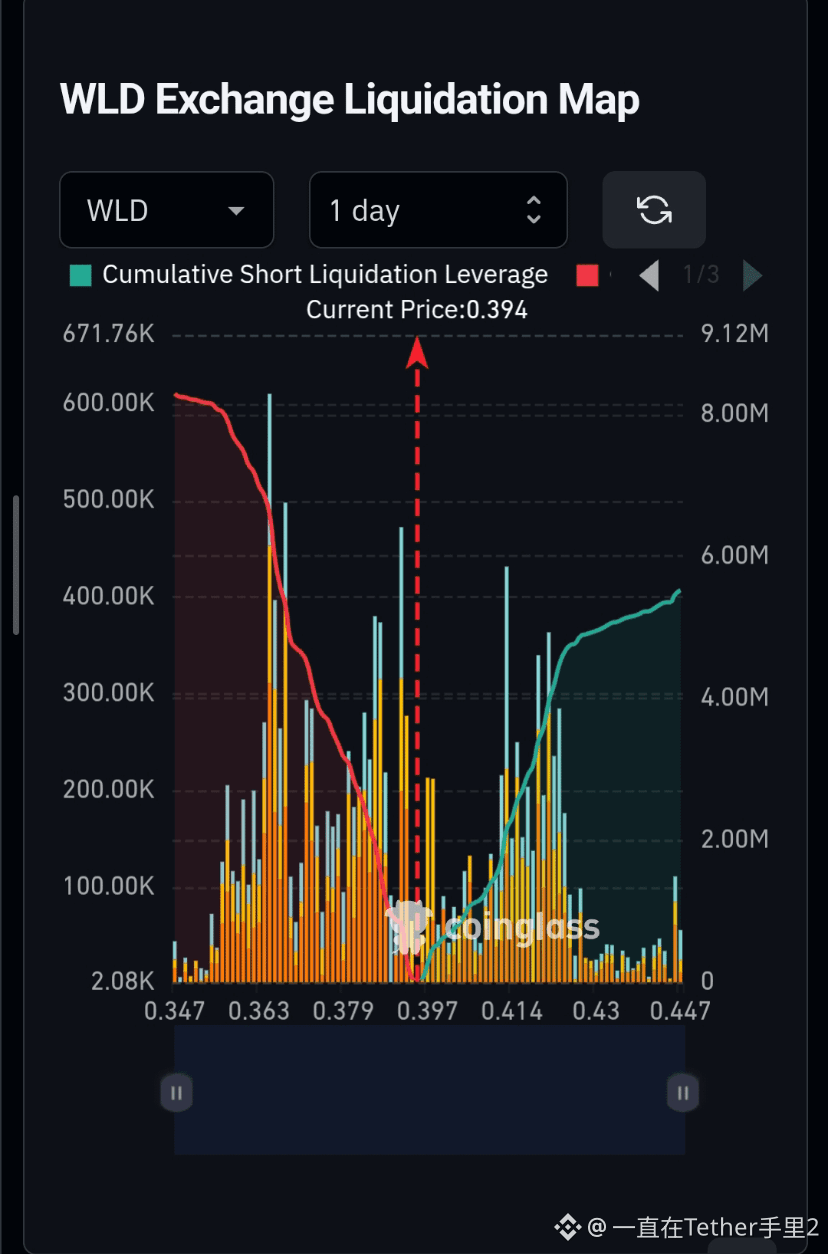Click the 1/3 legend page indicator

tap(700, 275)
